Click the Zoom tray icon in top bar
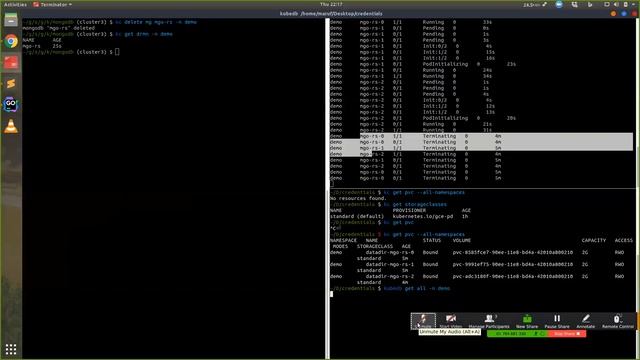 point(559,4)
